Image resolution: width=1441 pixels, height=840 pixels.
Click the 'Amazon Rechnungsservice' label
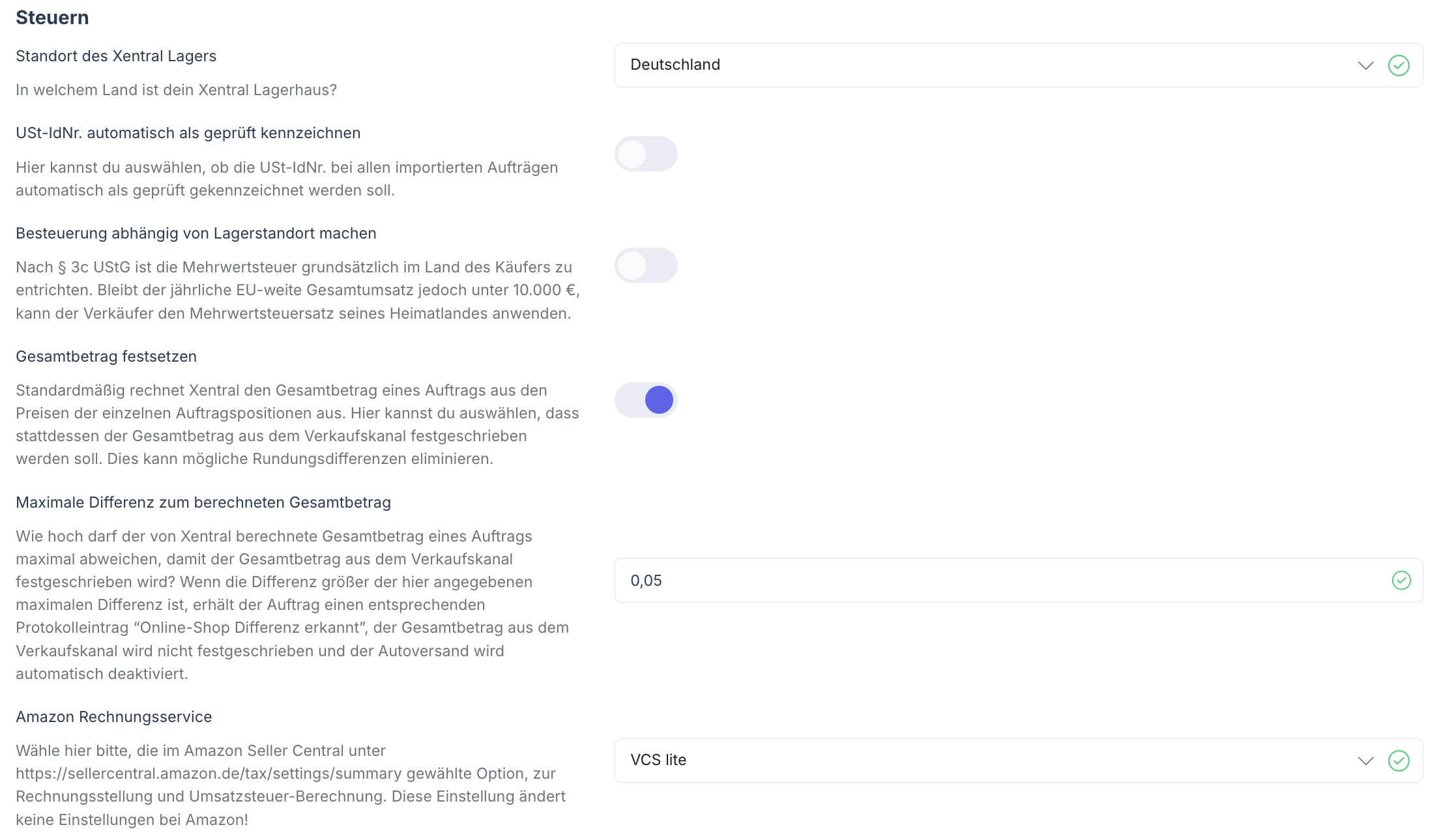click(x=114, y=717)
